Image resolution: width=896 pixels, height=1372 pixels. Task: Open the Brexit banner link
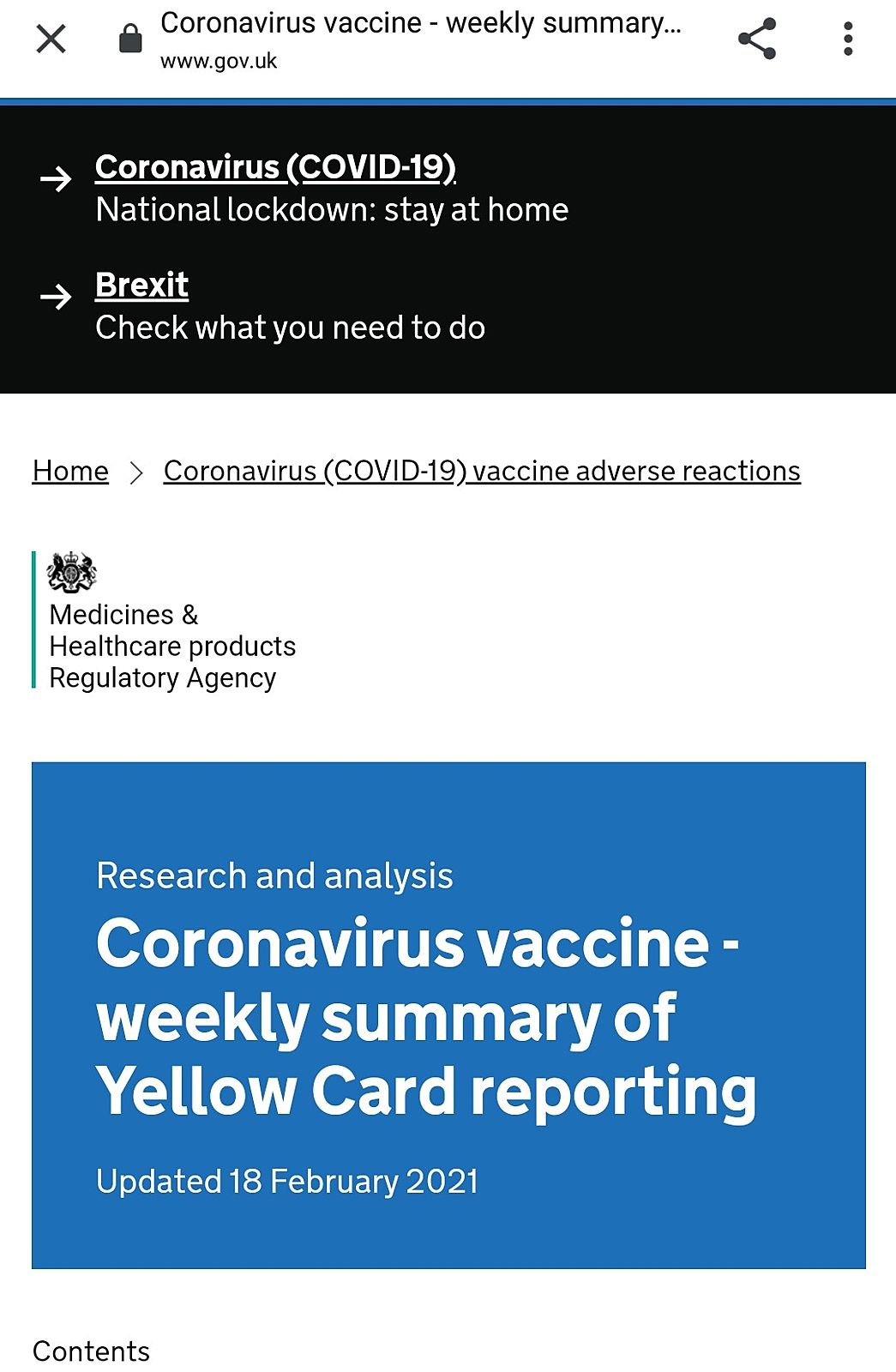pos(141,285)
